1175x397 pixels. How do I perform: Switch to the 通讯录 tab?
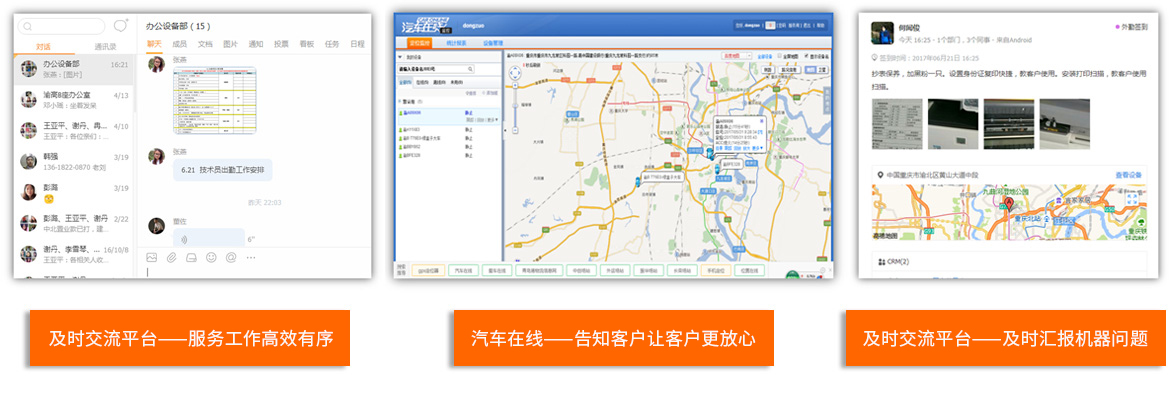tap(105, 46)
